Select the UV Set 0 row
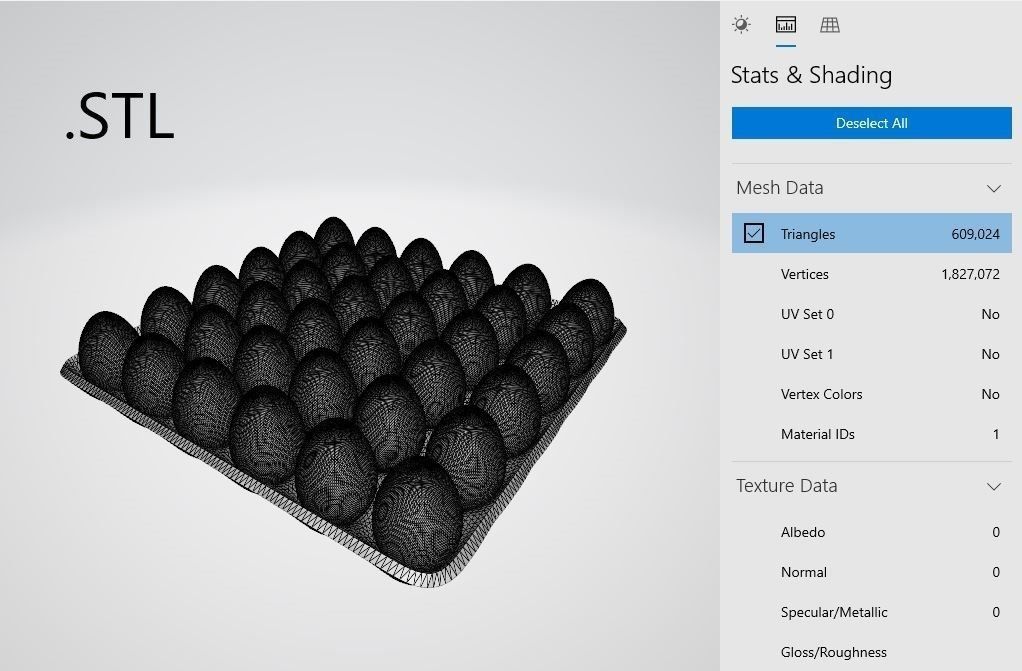 coord(871,314)
